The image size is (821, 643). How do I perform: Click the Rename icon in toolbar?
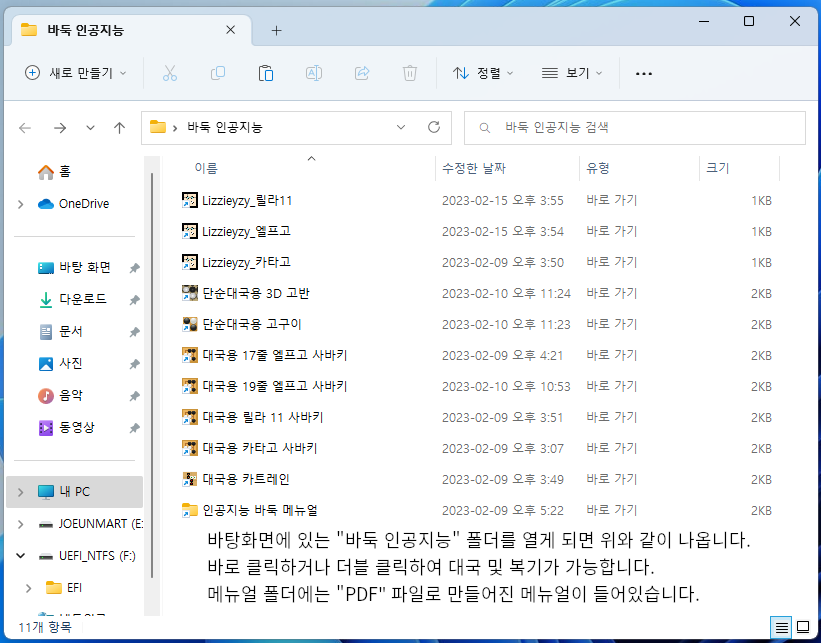point(314,73)
